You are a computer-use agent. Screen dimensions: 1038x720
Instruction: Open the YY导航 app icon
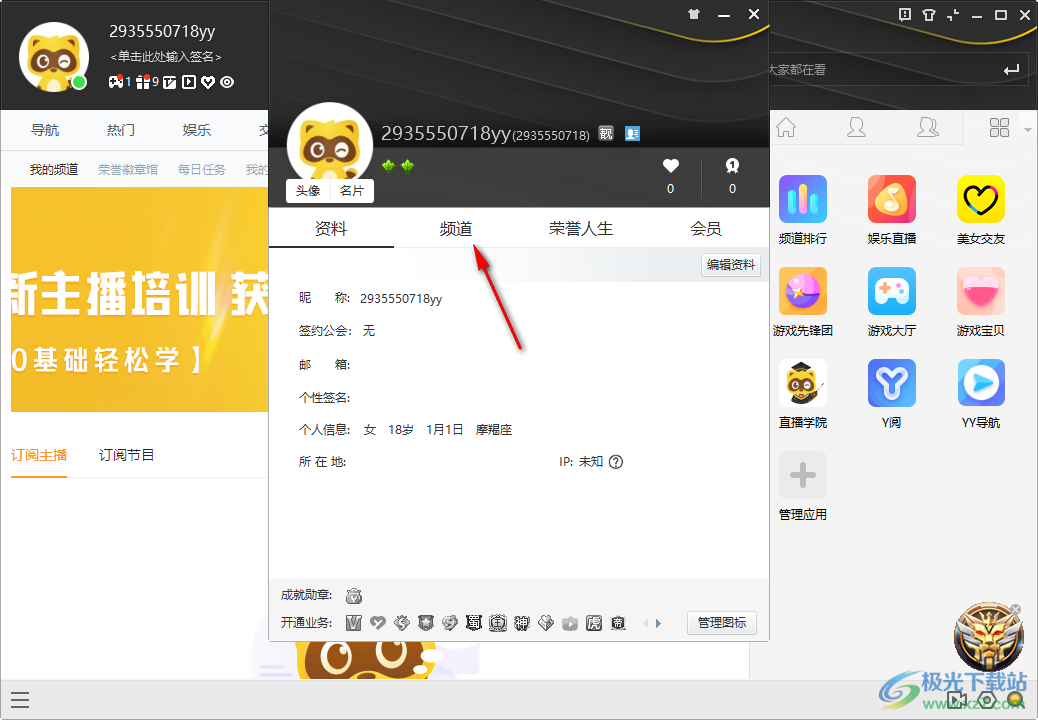[x=981, y=382]
